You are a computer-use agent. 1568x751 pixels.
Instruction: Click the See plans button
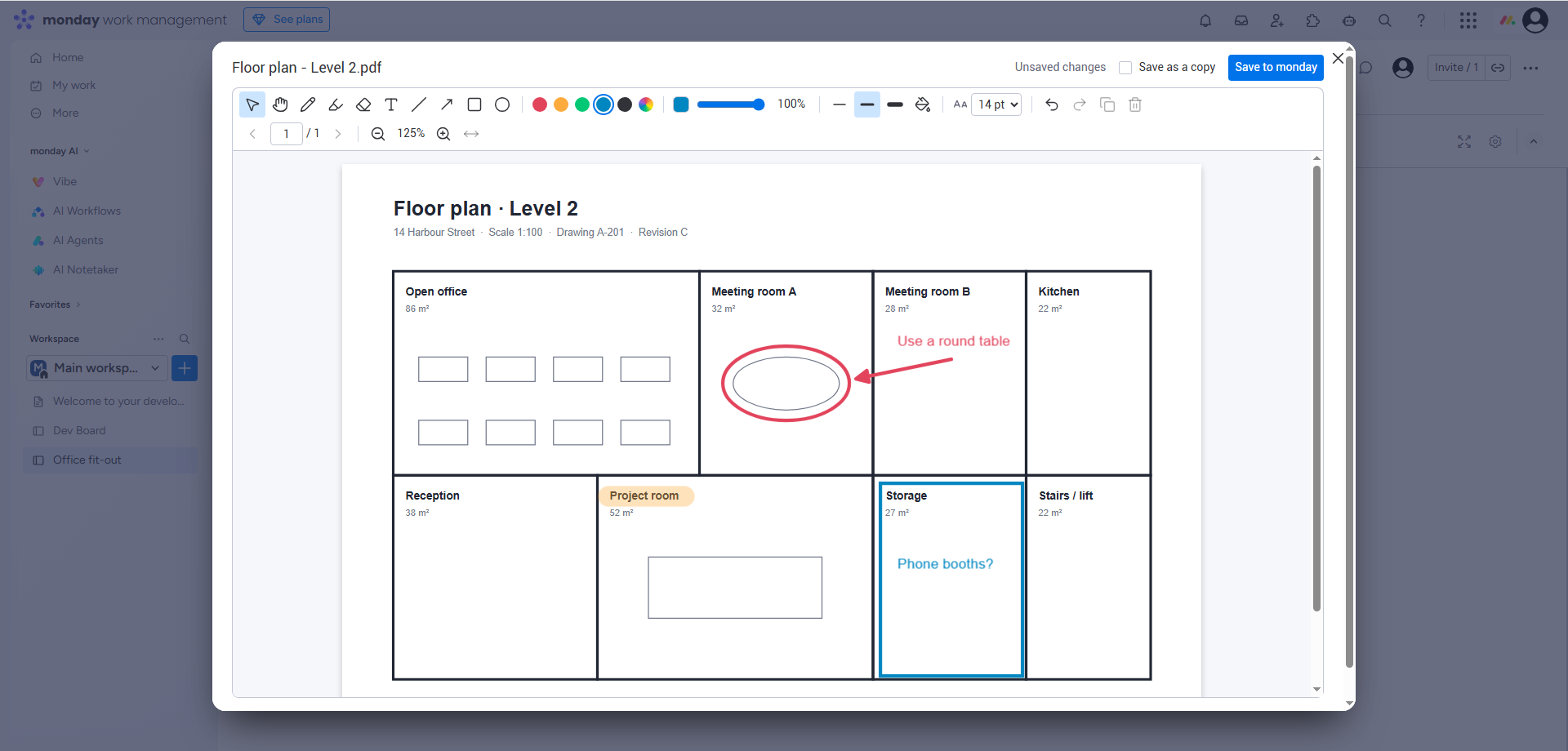pyautogui.click(x=287, y=20)
